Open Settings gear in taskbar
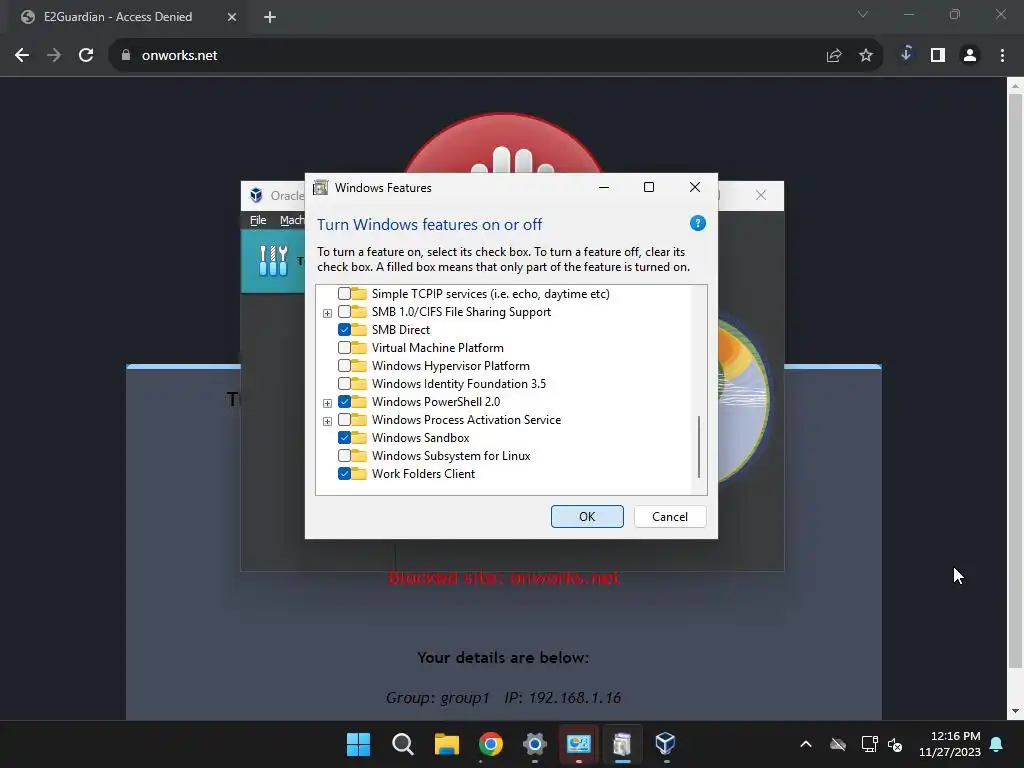 (534, 744)
